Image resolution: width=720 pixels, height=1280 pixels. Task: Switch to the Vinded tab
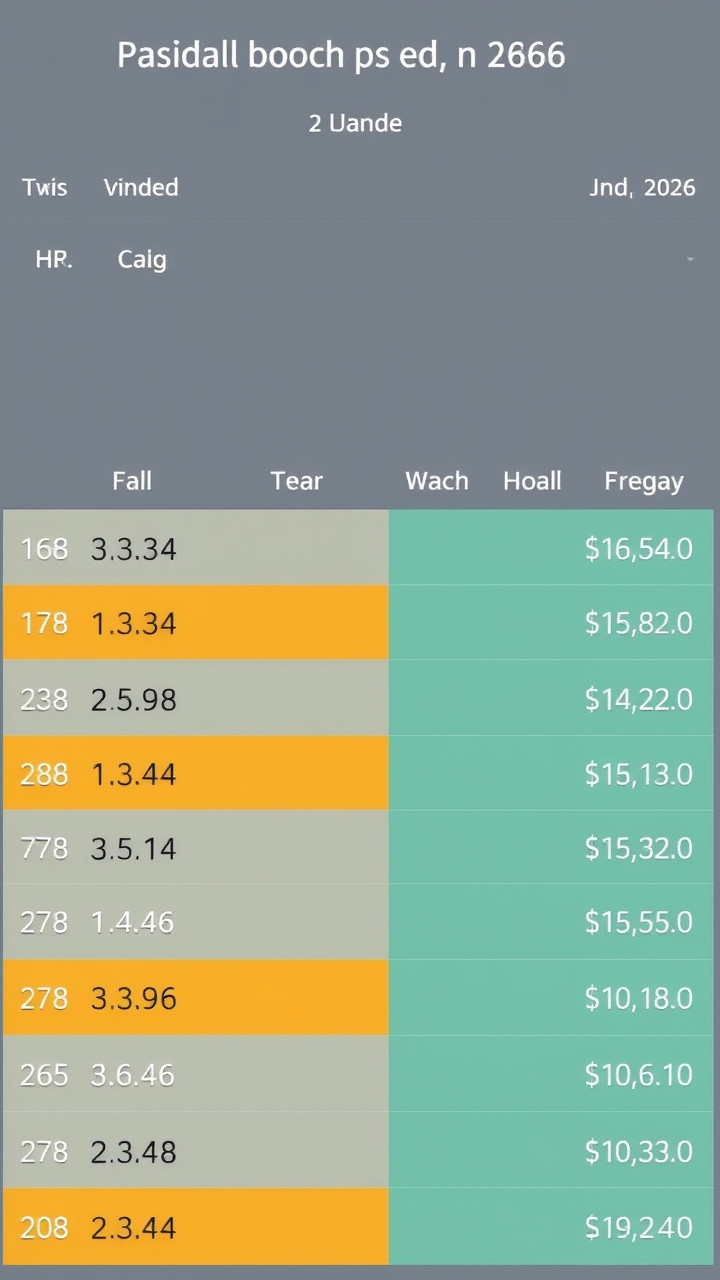[141, 187]
